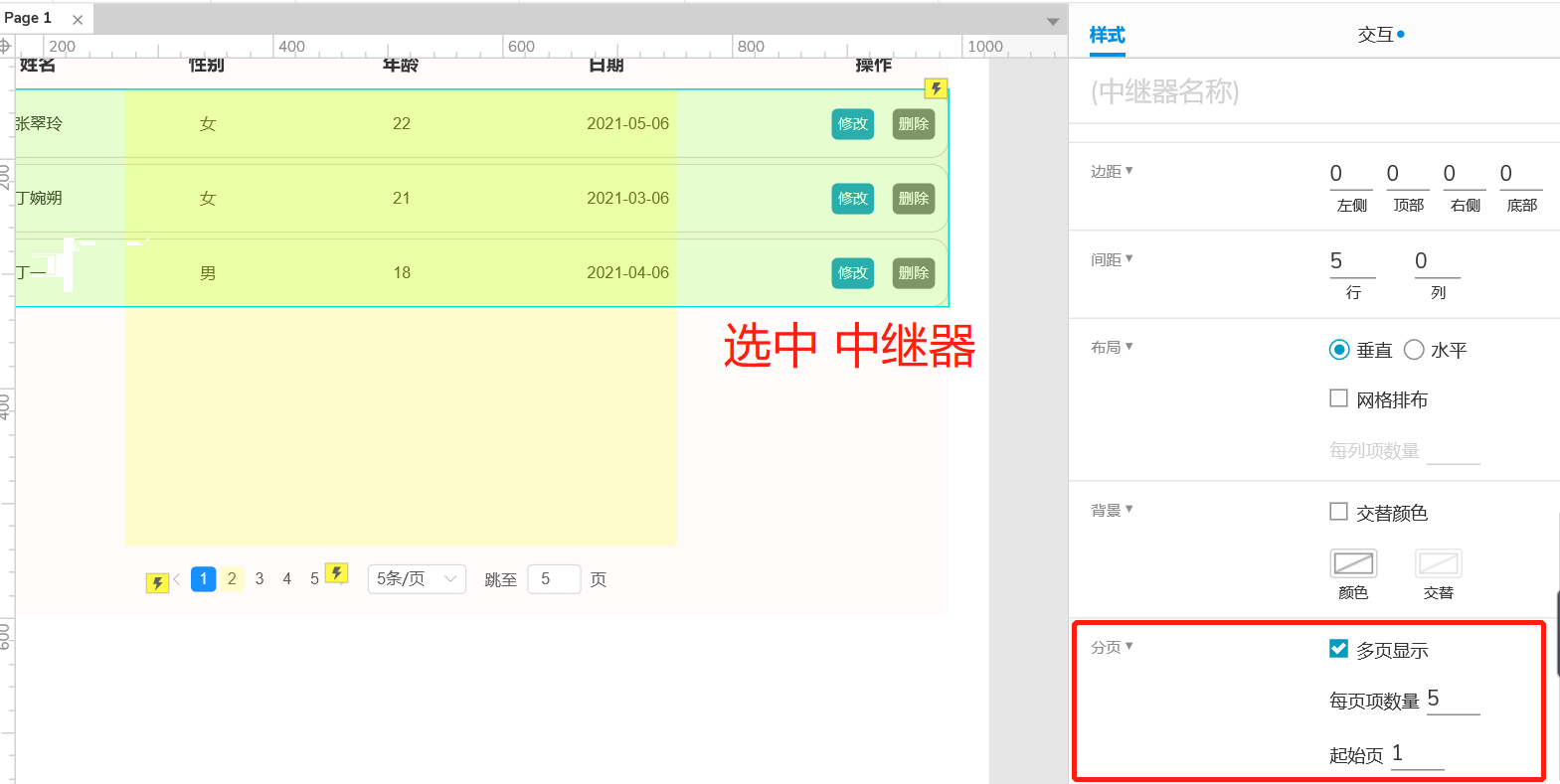Screen dimensions: 1560x784
Task: Click the name cell 张翠玲
Action: pyautogui.click(x=39, y=124)
